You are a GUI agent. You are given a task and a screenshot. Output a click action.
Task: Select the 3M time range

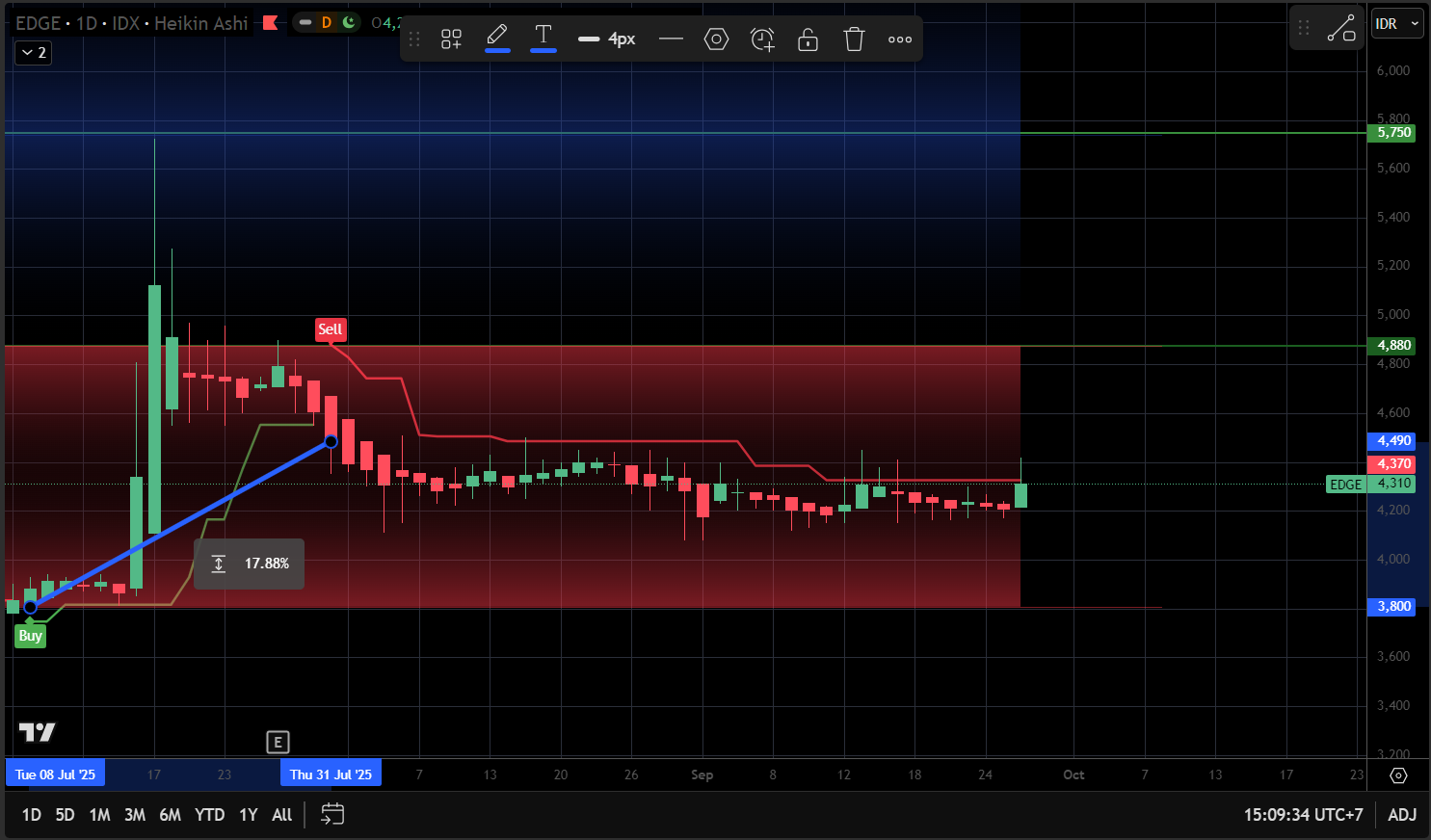tap(135, 815)
